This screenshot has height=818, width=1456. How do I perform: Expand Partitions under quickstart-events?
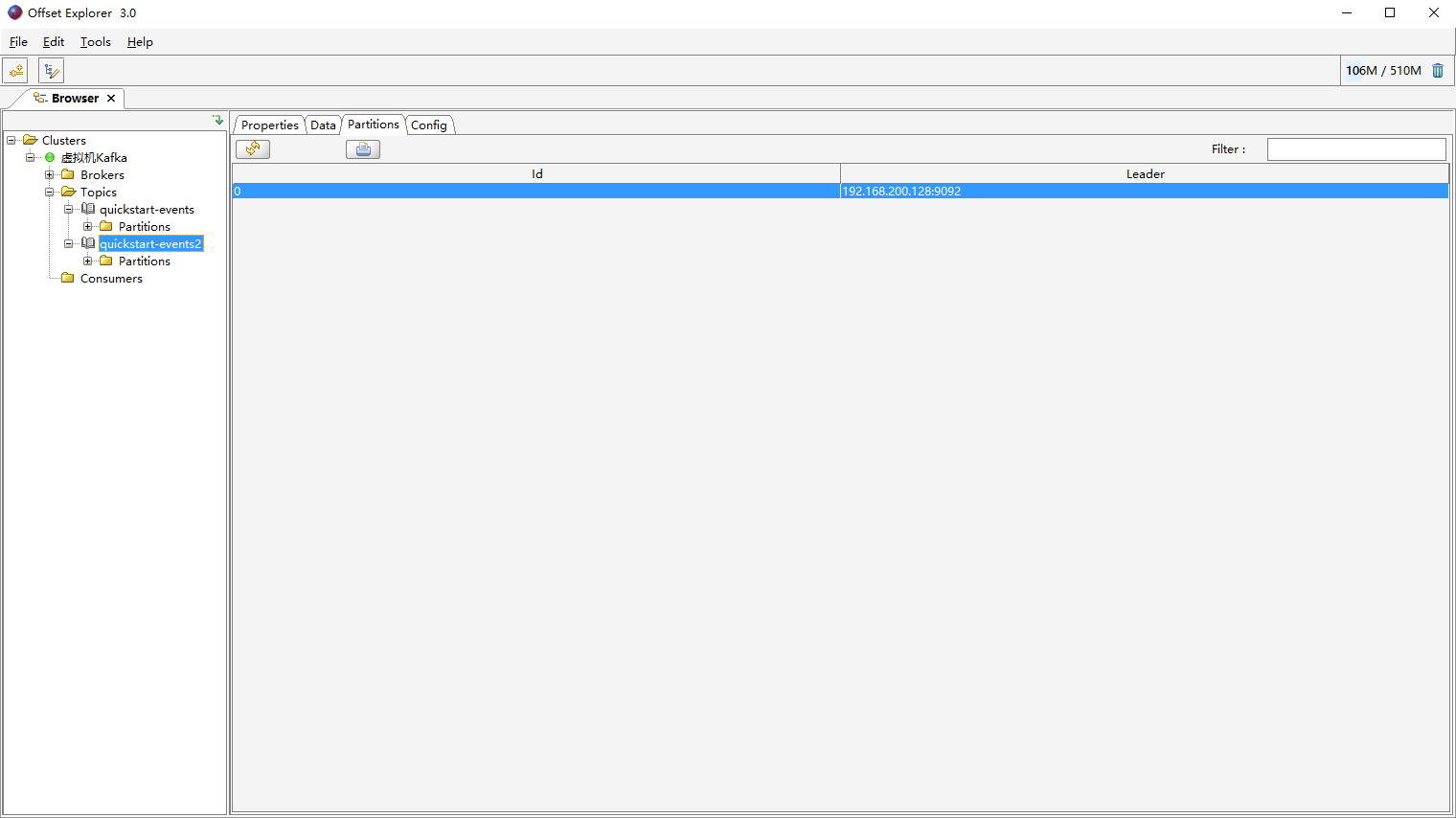[88, 226]
